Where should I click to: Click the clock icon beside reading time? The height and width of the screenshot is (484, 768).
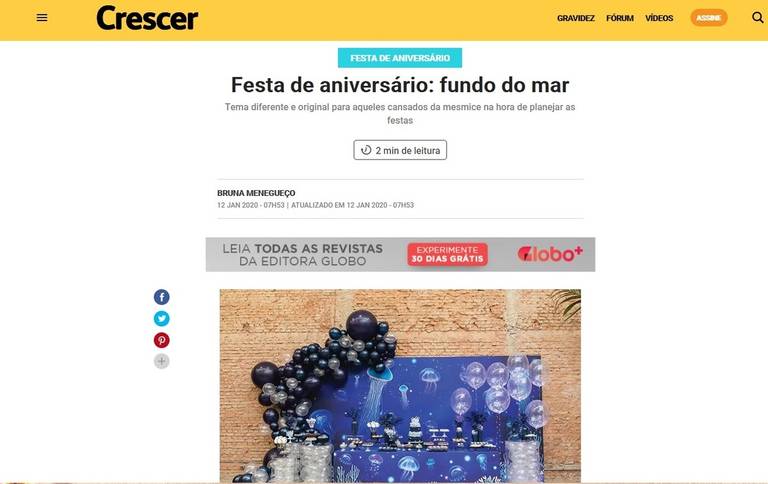click(366, 150)
